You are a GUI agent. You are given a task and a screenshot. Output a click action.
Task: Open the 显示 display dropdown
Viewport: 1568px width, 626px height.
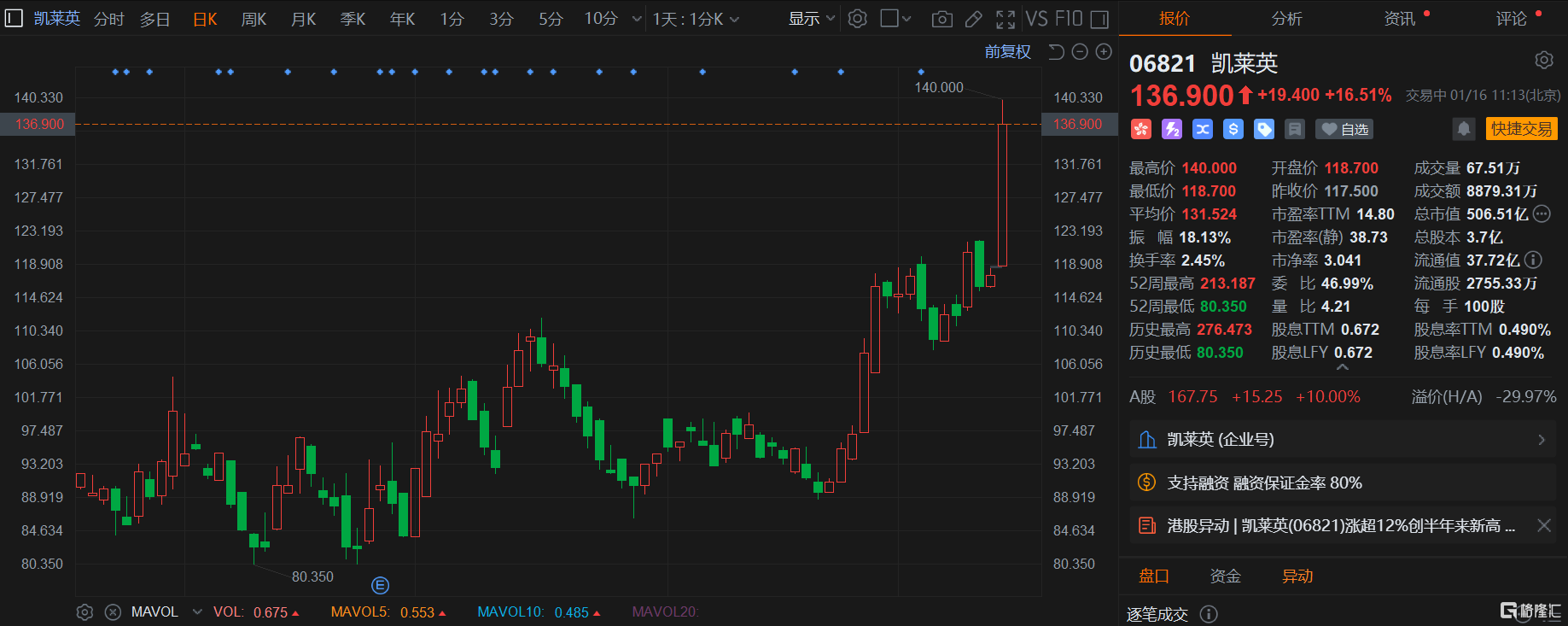811,19
